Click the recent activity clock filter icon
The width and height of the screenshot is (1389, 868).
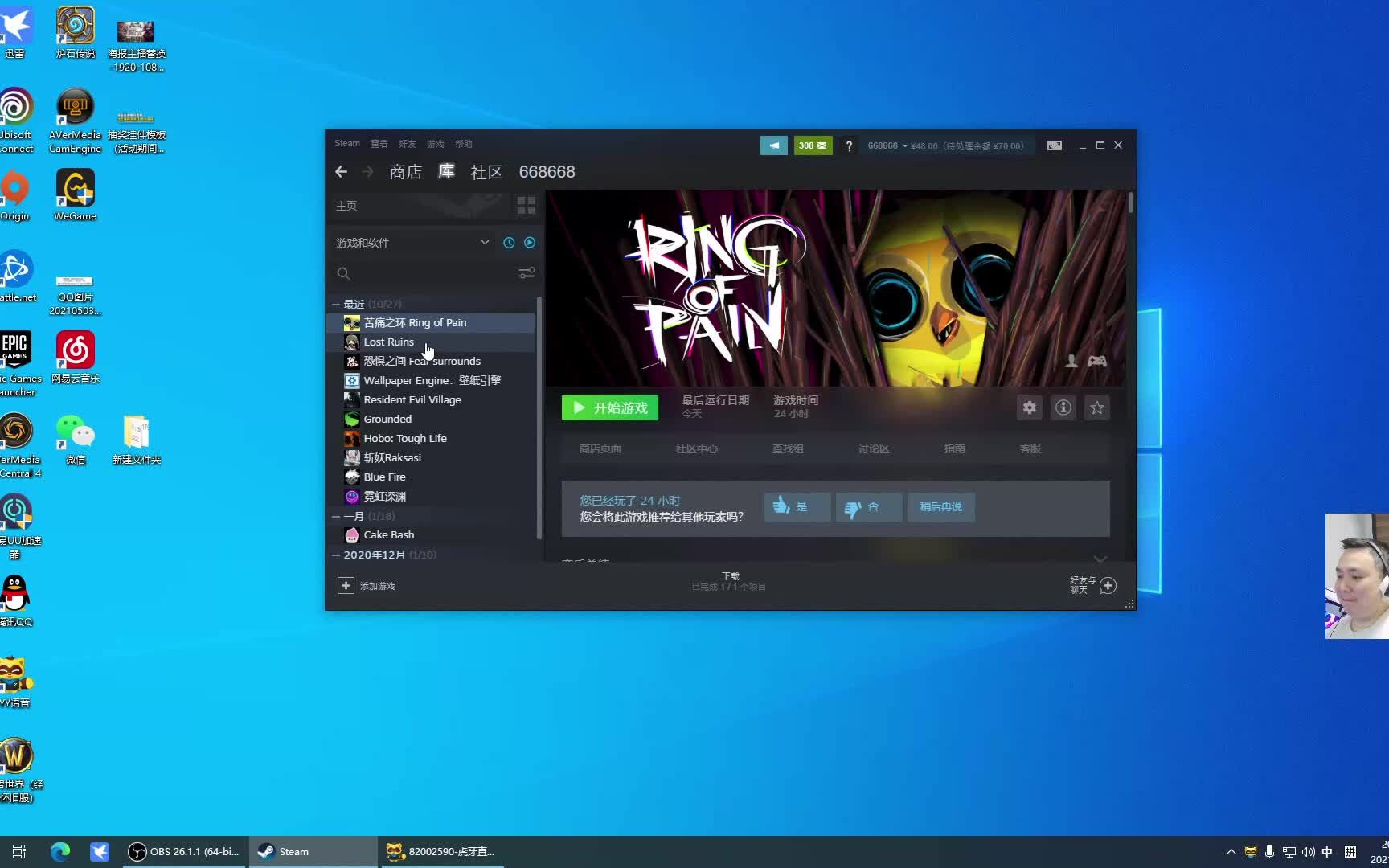pyautogui.click(x=509, y=243)
